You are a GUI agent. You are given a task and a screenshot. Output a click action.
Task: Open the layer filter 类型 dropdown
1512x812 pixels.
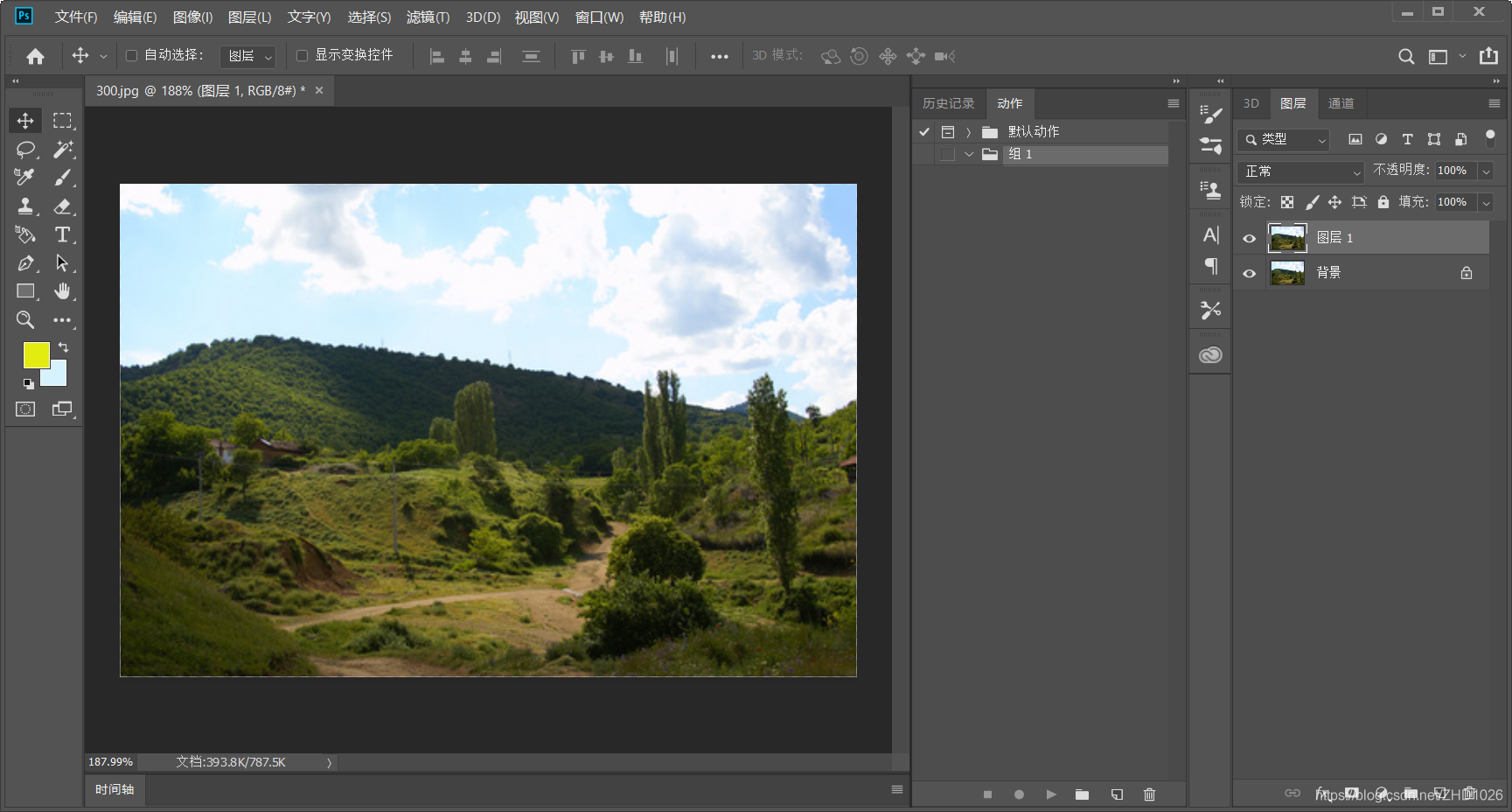[x=1284, y=139]
